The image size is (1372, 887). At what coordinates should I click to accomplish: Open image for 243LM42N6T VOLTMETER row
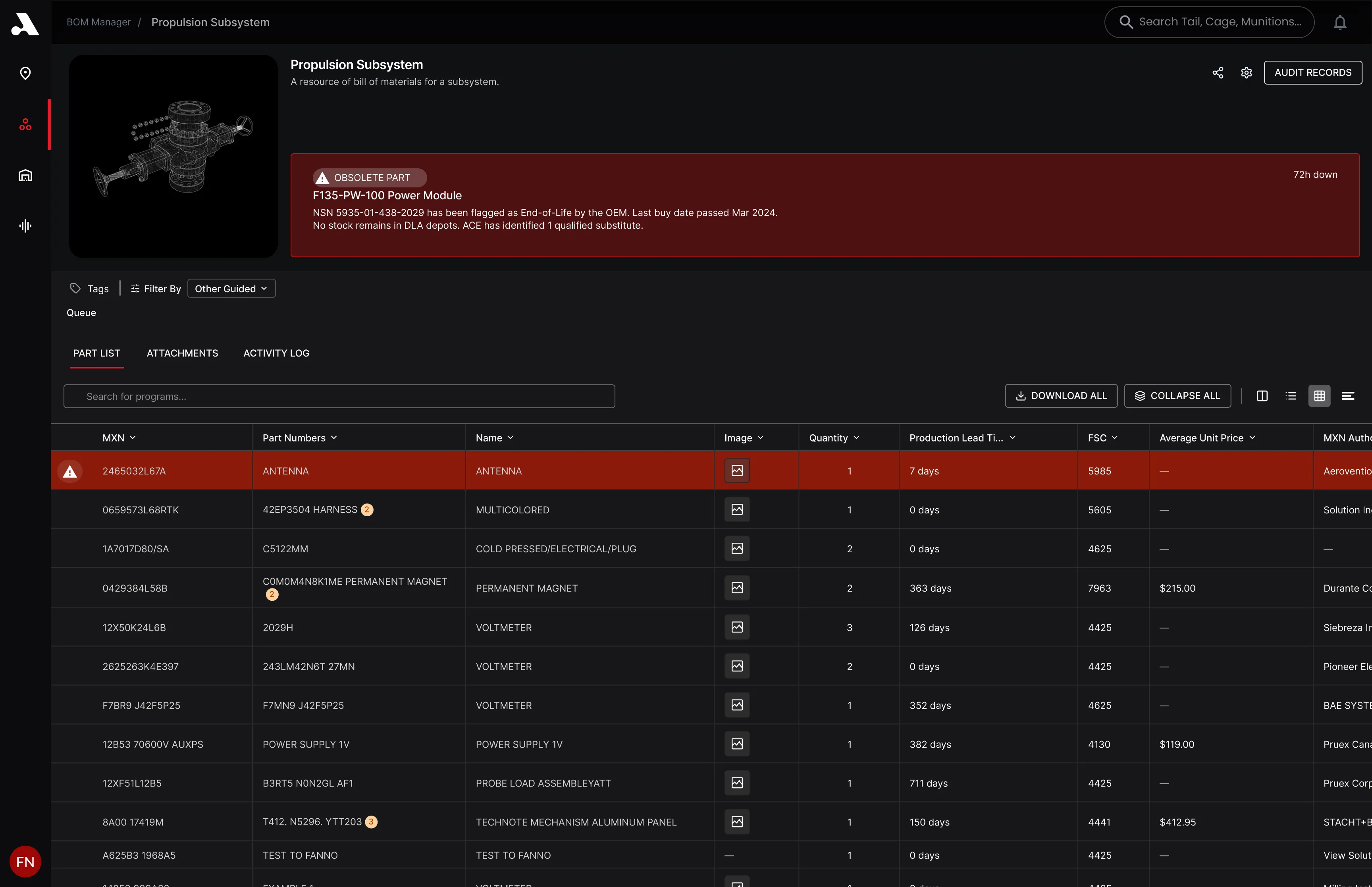coord(737,666)
